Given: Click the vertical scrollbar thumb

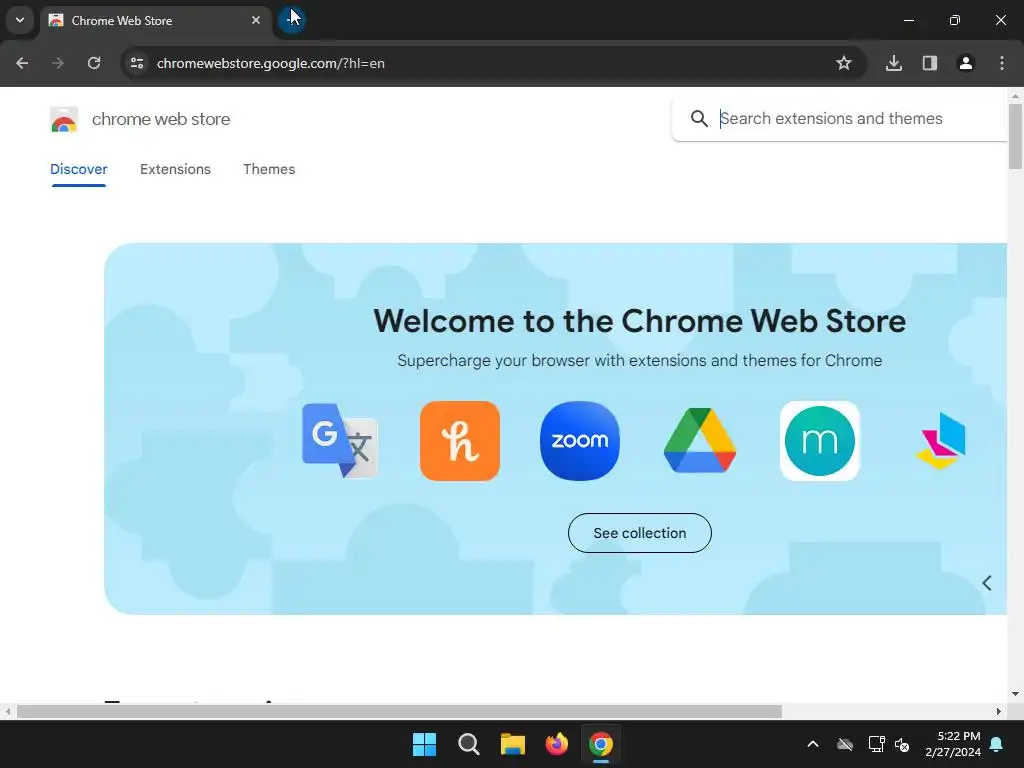Looking at the screenshot, I should point(1015,136).
